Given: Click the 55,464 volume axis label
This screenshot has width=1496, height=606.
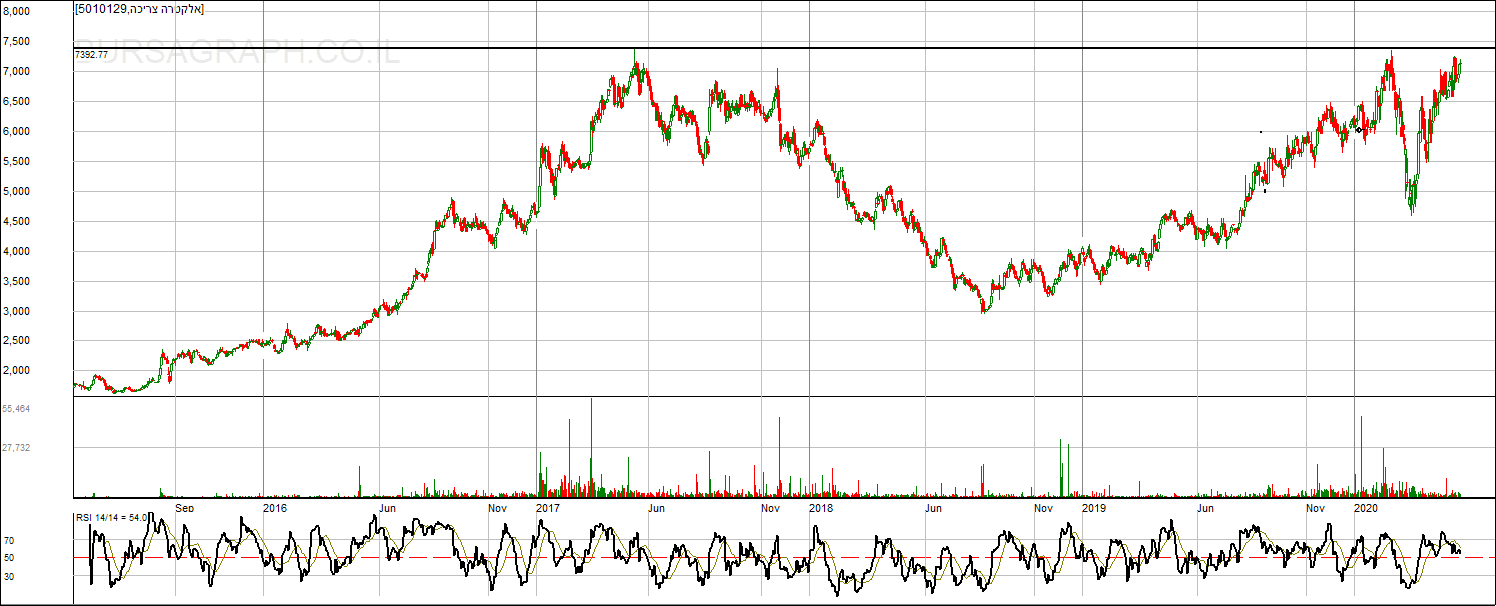Looking at the screenshot, I should 16,409.
